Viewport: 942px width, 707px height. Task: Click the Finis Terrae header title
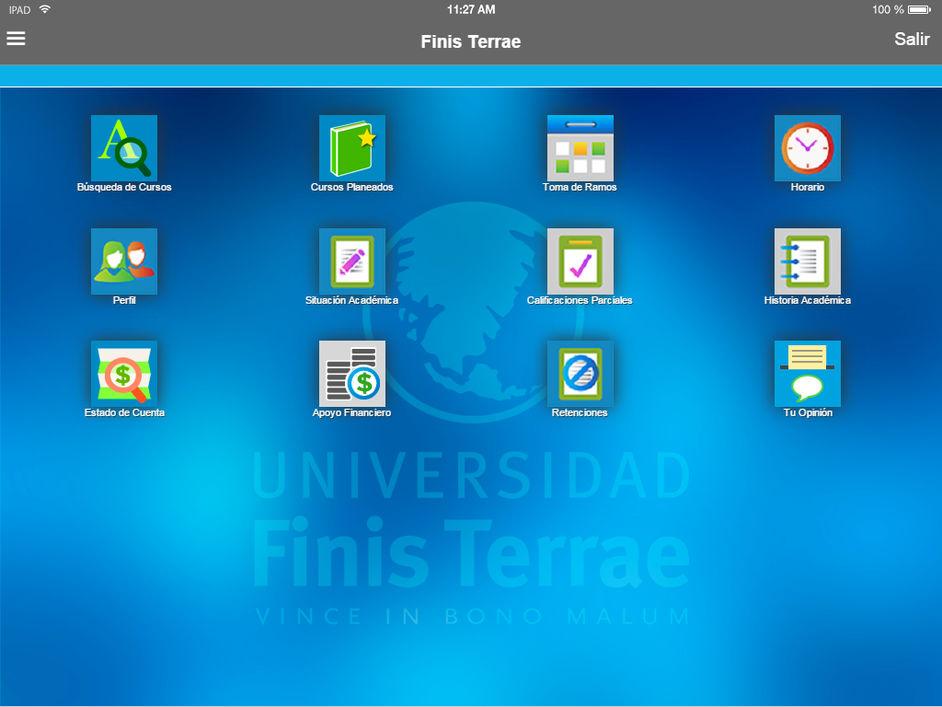click(x=471, y=41)
